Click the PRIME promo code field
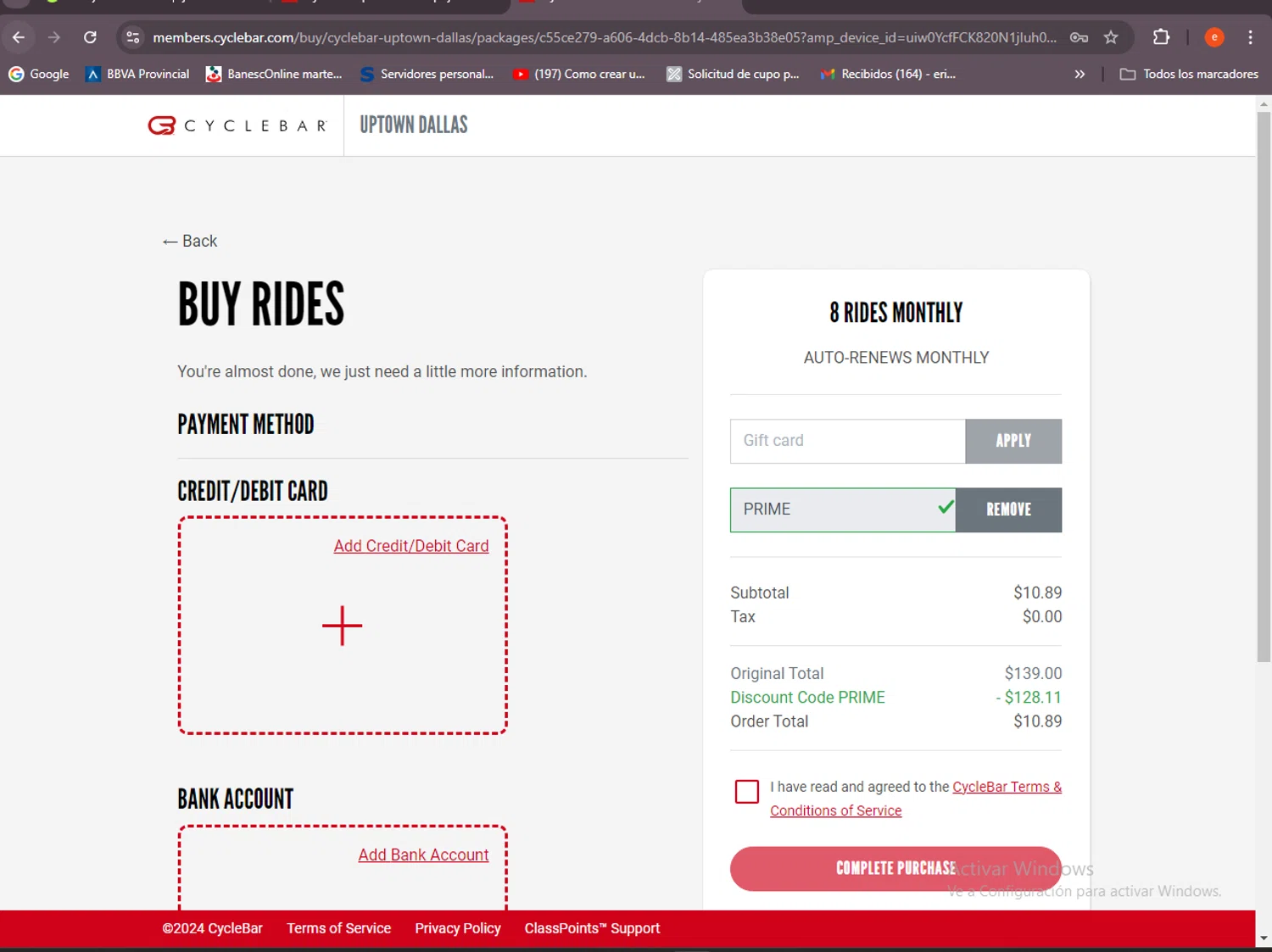This screenshot has height=952, width=1272. (x=842, y=509)
